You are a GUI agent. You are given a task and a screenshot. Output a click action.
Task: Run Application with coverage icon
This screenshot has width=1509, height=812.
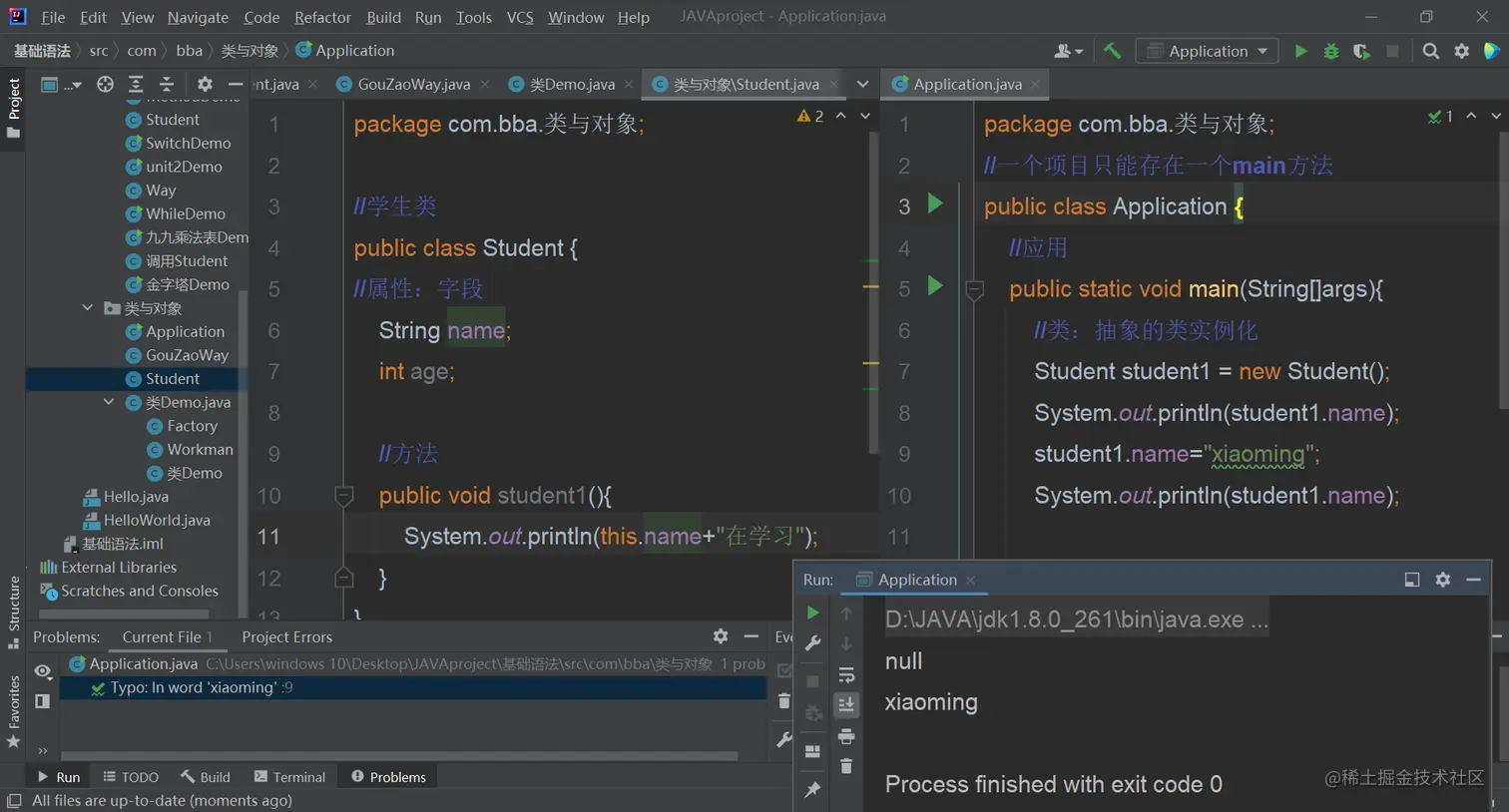coord(1361,51)
